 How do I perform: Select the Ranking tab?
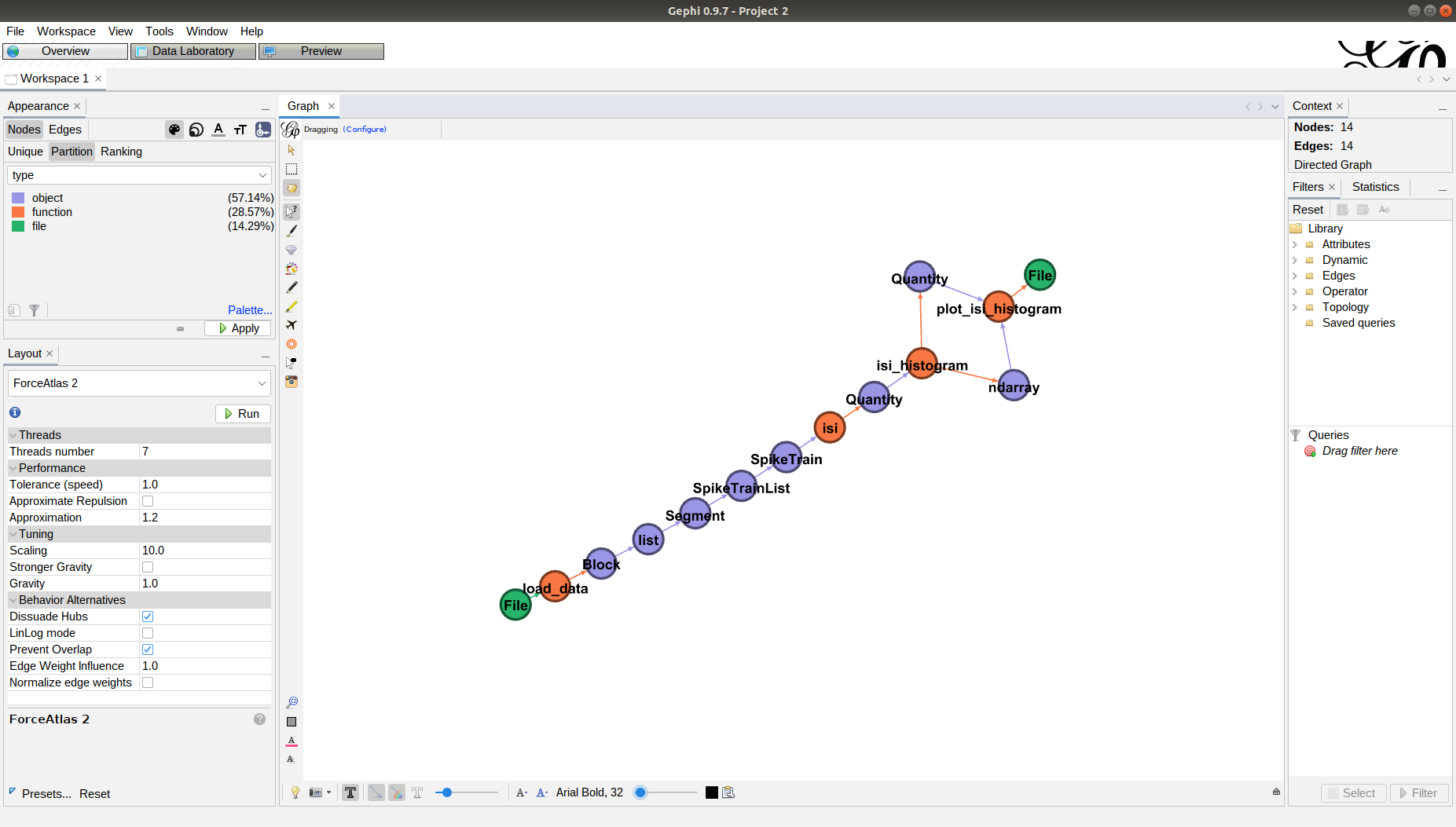pyautogui.click(x=121, y=152)
